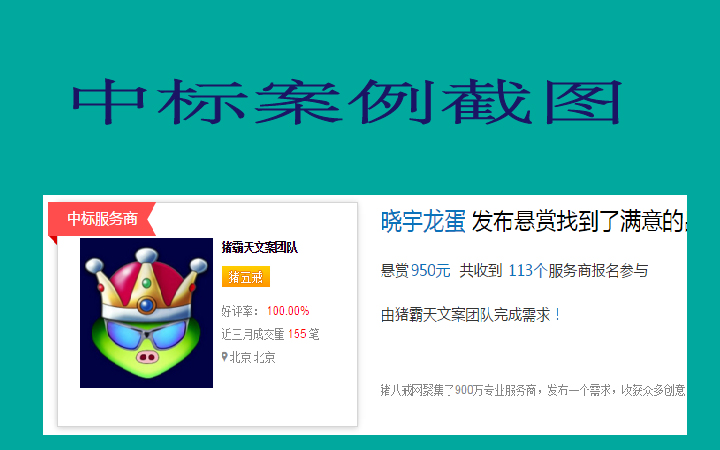Click the 100.00% rating value
The image size is (720, 450).
coord(288,311)
